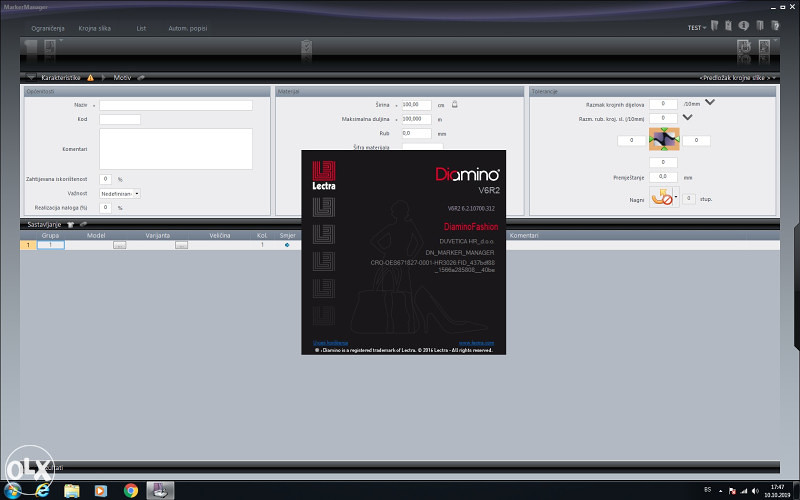Click the right tolerance value field
Screen dimensions: 800x500
coord(696,140)
